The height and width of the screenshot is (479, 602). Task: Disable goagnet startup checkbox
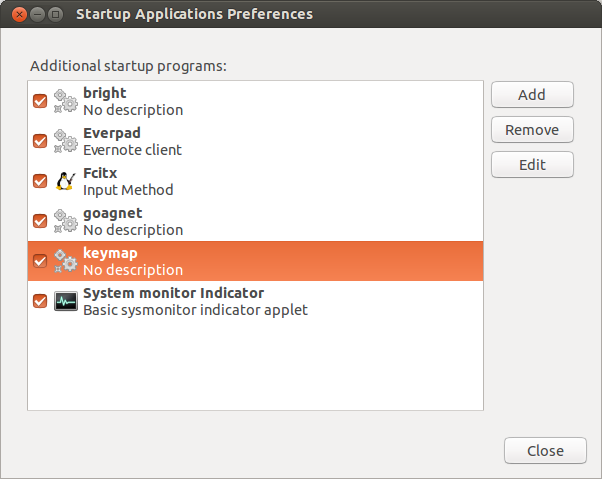pyautogui.click(x=40, y=221)
